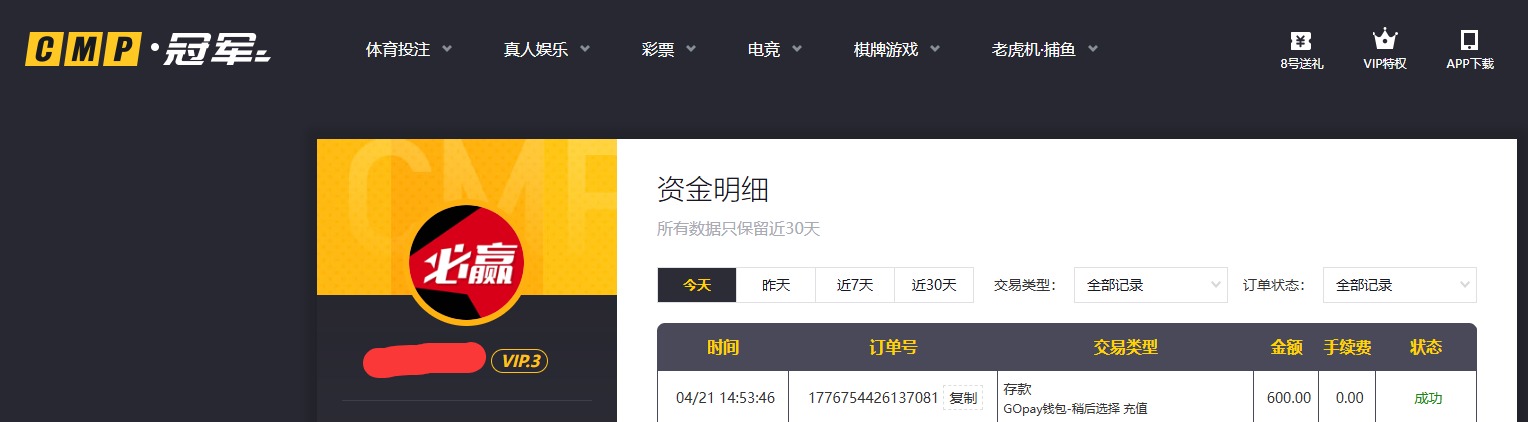Click the GOpay钱包-稍后选择 充值 description
This screenshot has height=422, width=1528.
[1075, 408]
